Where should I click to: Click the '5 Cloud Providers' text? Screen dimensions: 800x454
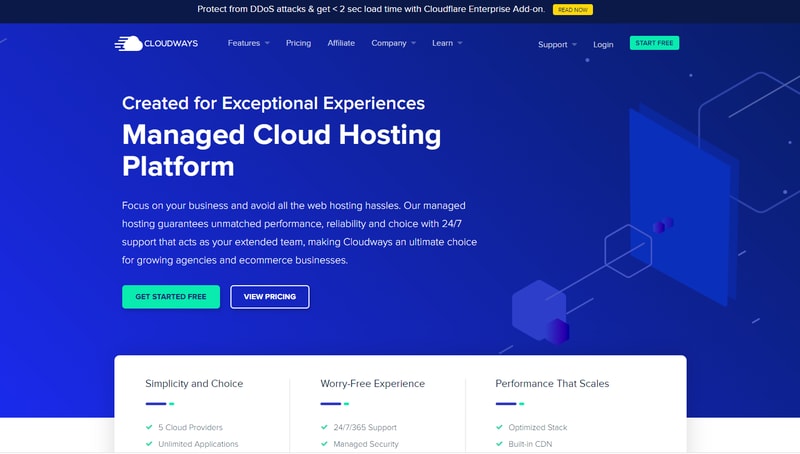[x=190, y=427]
